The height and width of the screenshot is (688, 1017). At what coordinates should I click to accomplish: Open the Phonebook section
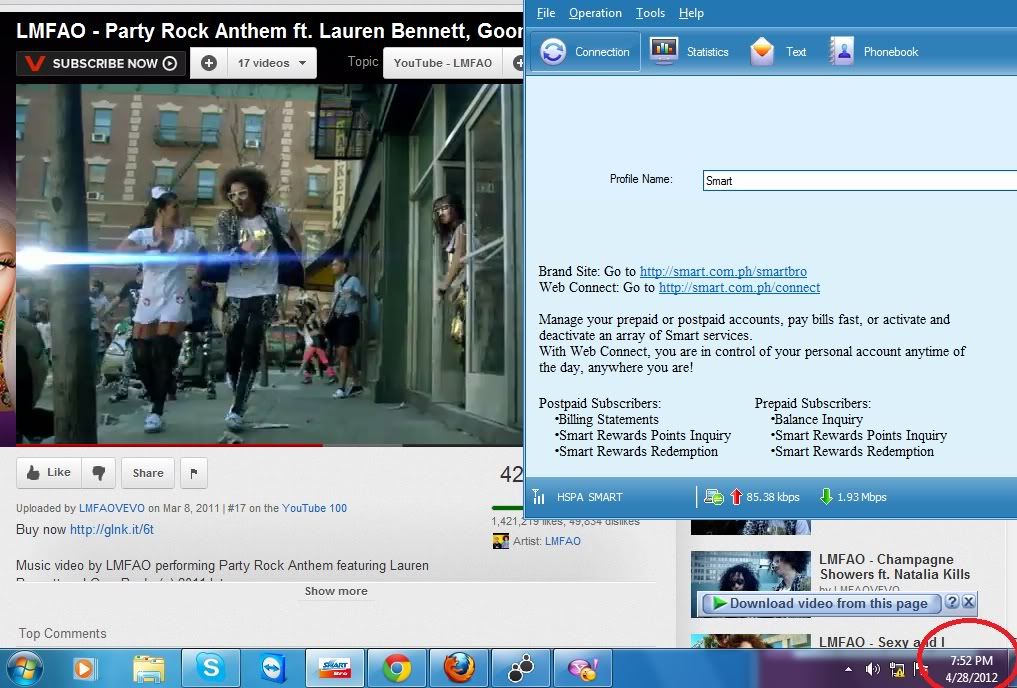874,52
